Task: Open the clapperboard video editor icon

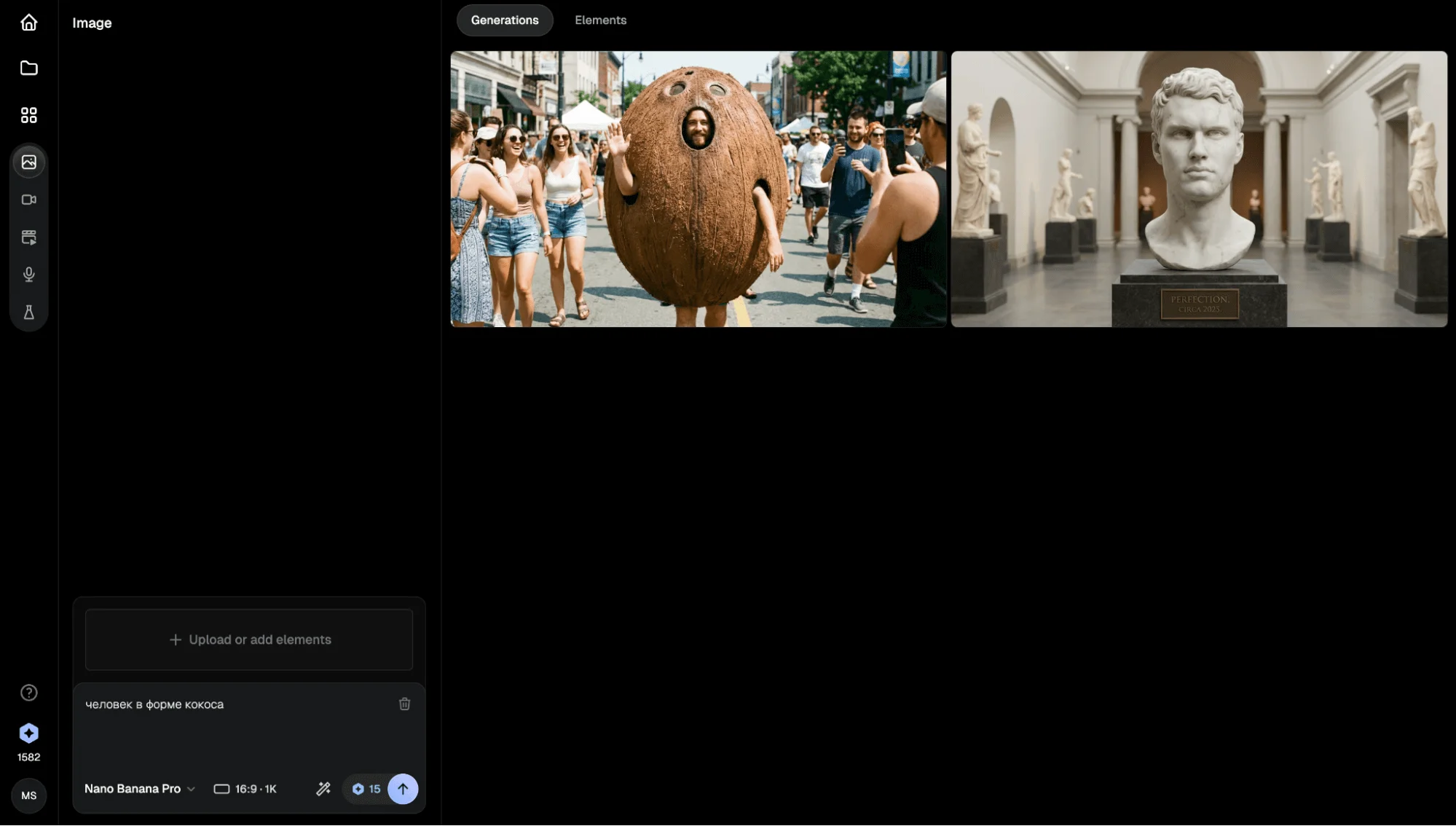Action: coord(28,237)
